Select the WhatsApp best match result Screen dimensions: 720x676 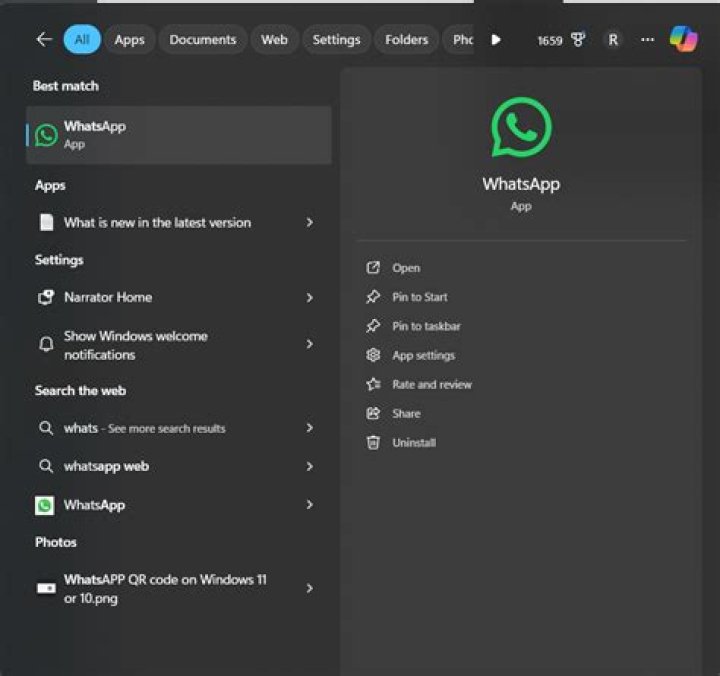click(179, 135)
